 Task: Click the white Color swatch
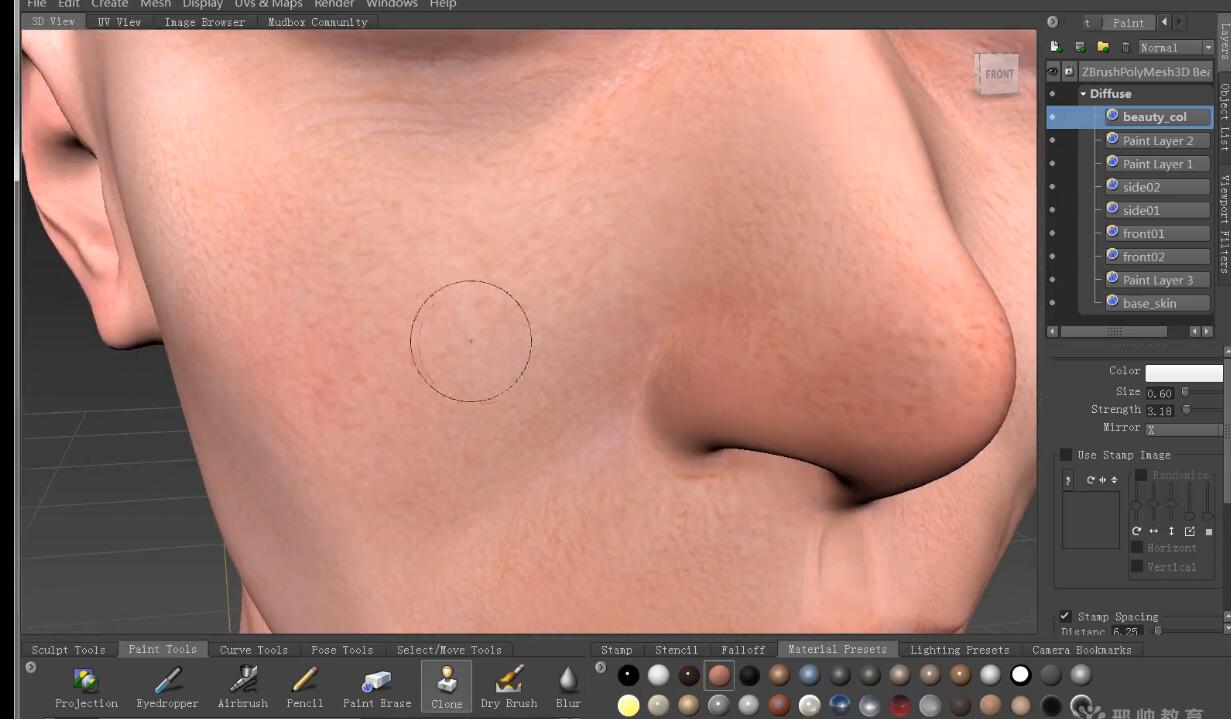click(1183, 373)
